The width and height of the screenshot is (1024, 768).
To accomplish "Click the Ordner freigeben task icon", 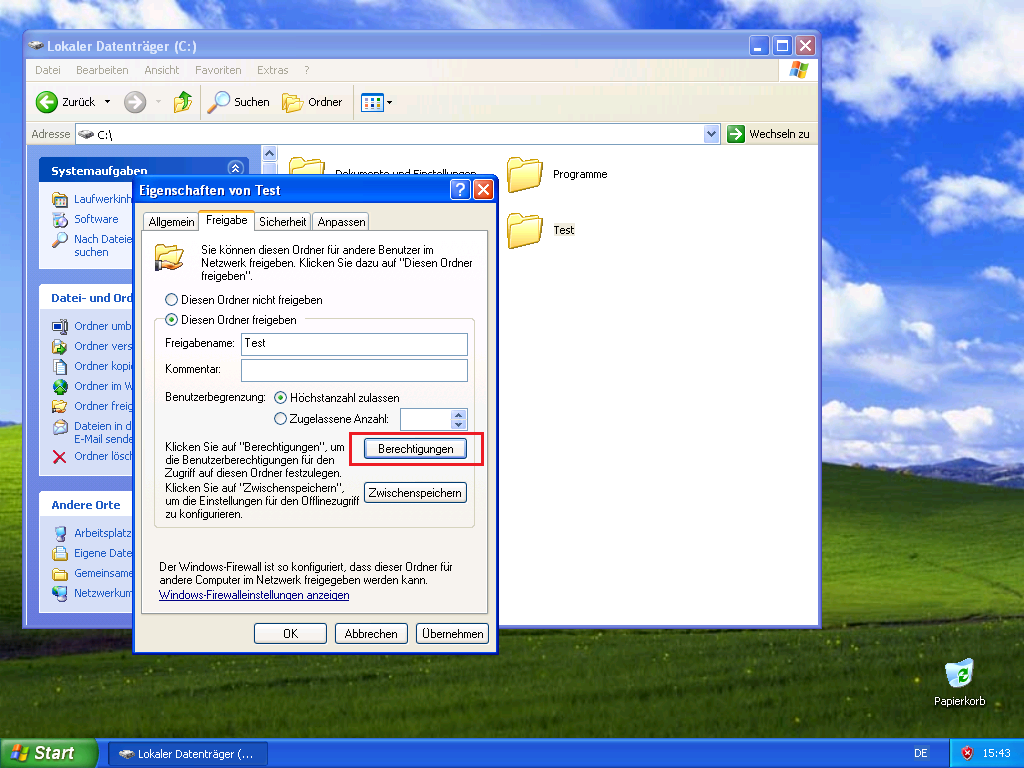I will pyautogui.click(x=60, y=406).
